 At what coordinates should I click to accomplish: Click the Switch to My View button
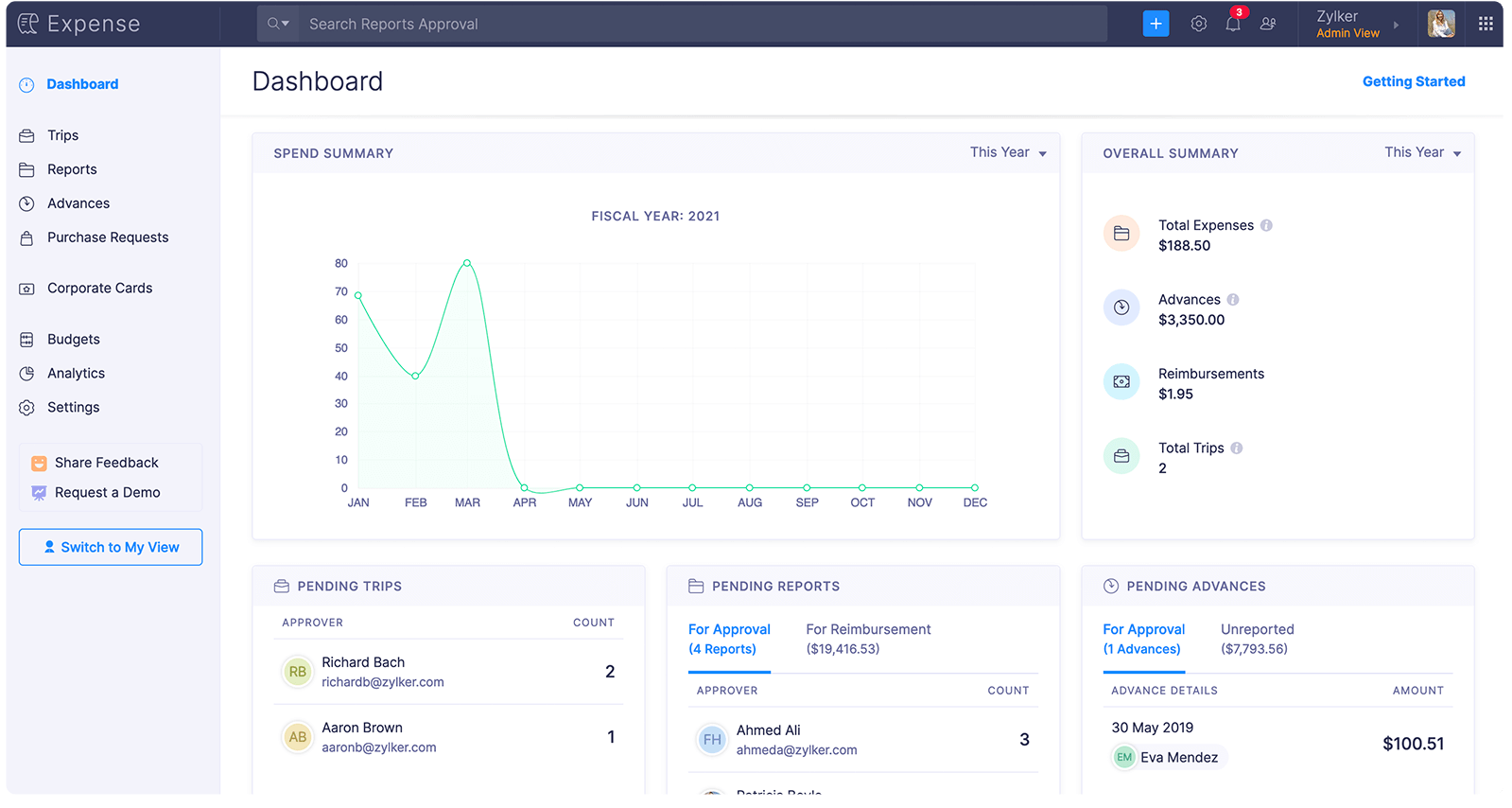(111, 547)
